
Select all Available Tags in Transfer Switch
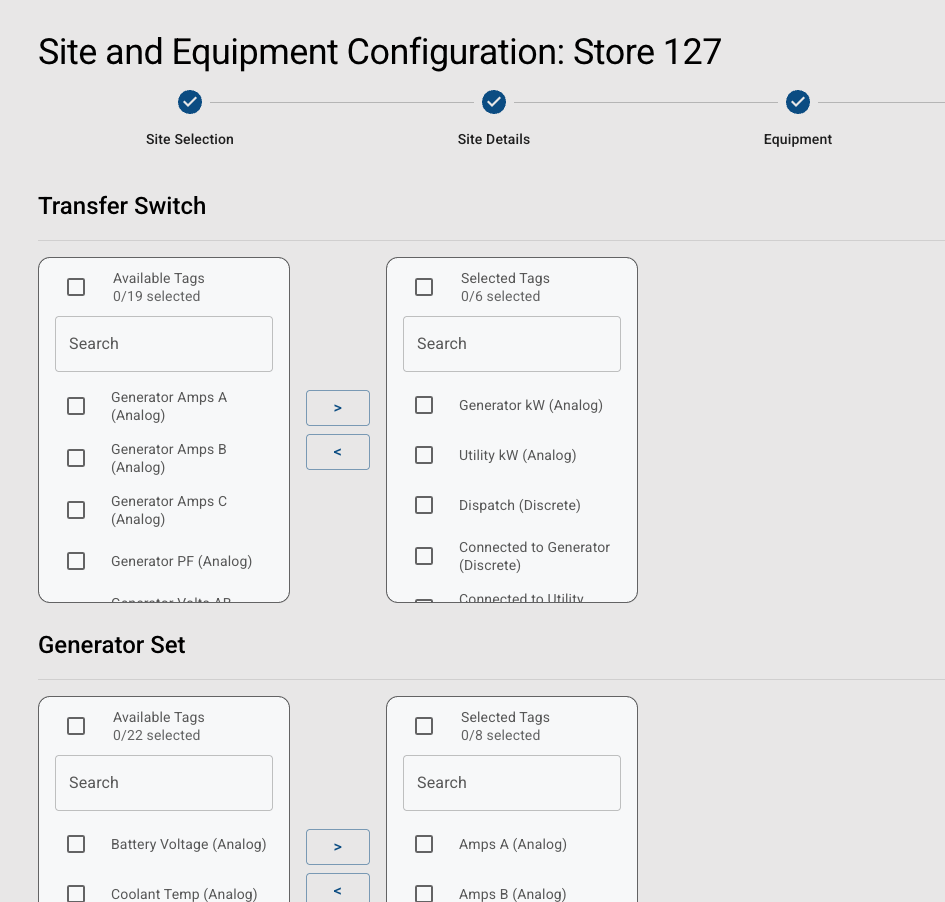76,287
